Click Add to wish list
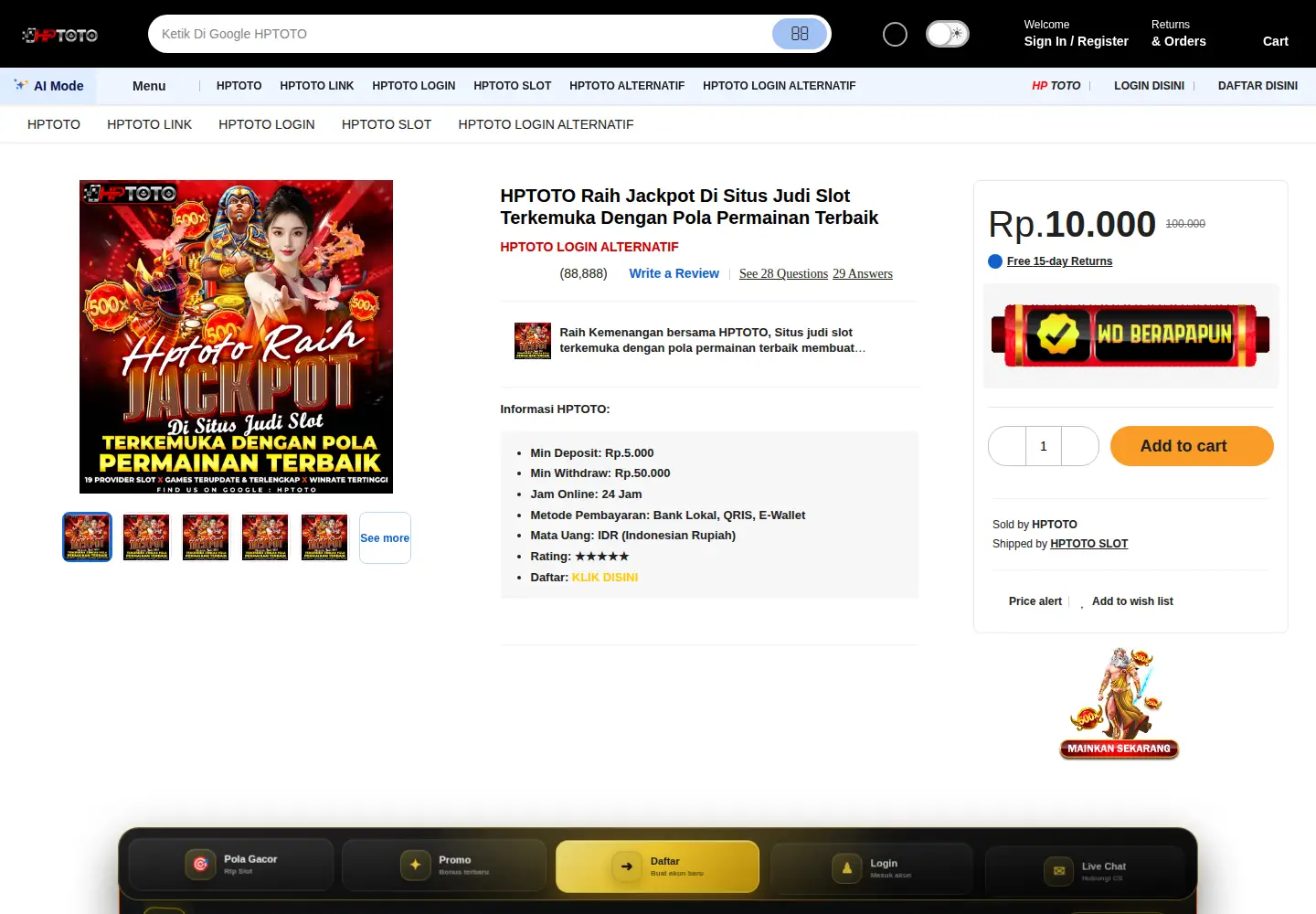The height and width of the screenshot is (914, 1316). (x=1132, y=601)
